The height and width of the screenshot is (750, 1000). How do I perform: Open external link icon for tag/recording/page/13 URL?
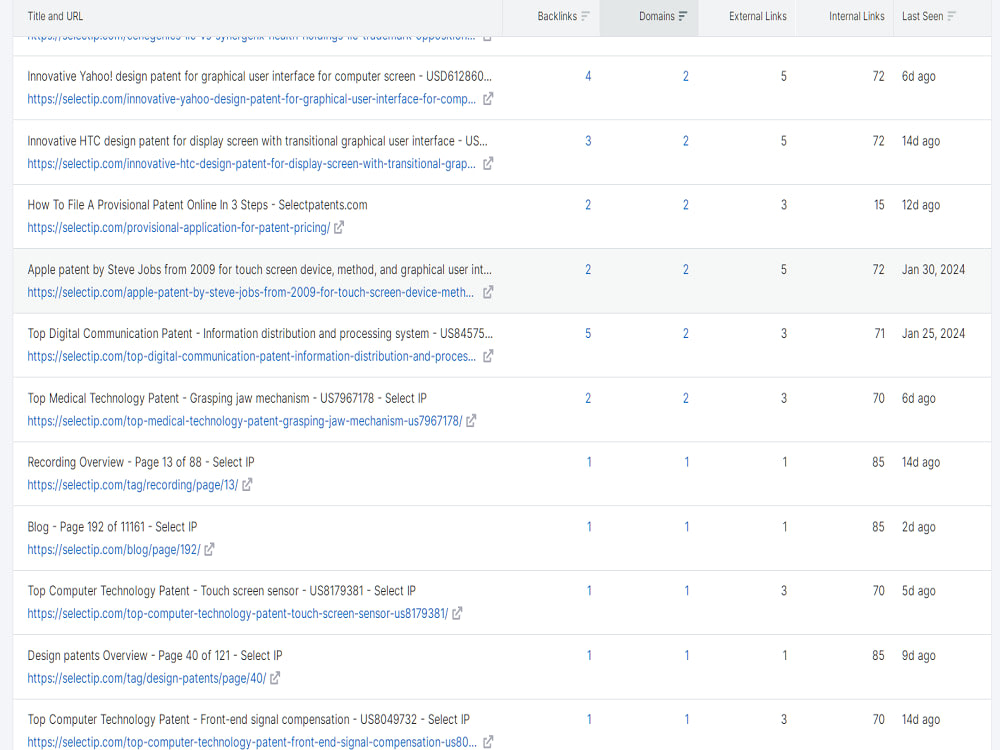[247, 485]
